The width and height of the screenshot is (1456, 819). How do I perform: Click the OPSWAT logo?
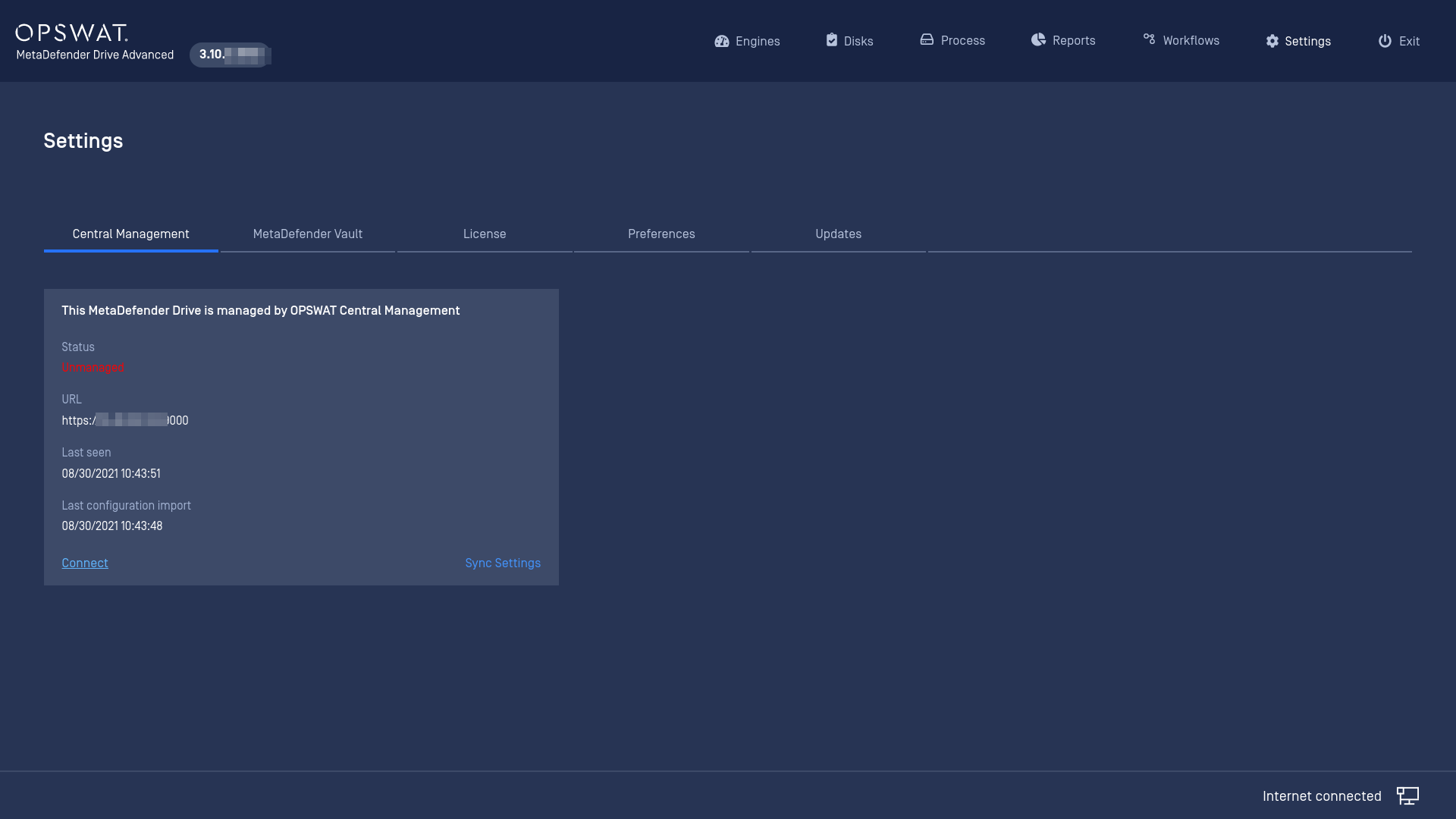[71, 32]
